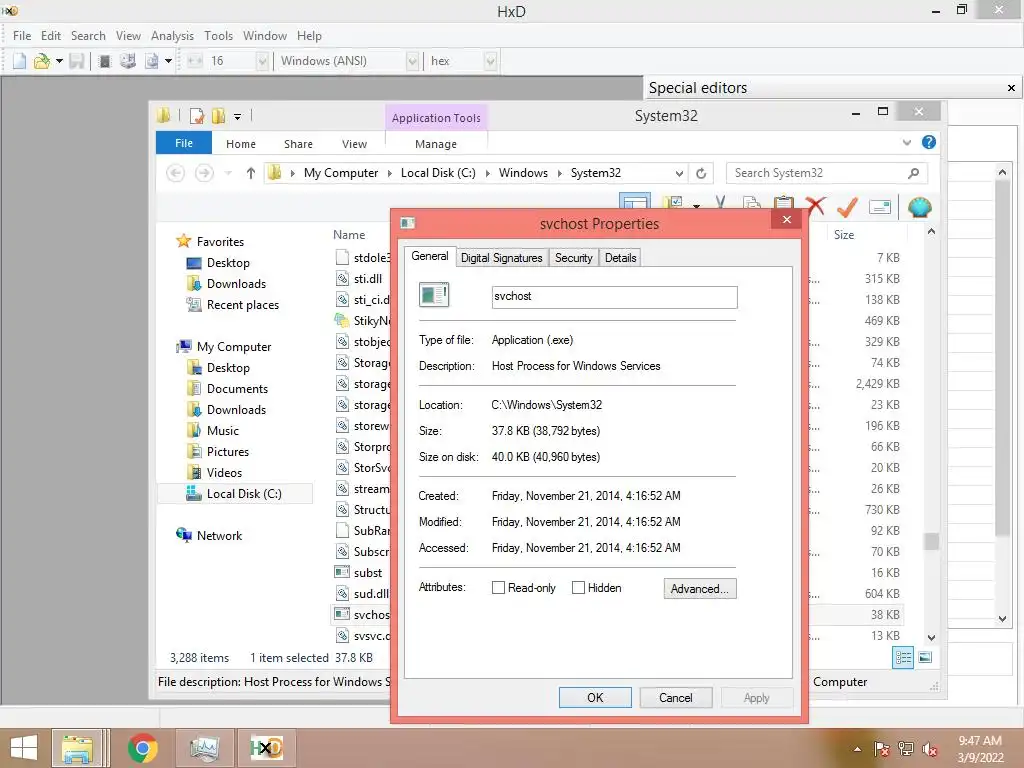Refresh the System32 folder view
This screenshot has height=768, width=1024.
[x=701, y=173]
